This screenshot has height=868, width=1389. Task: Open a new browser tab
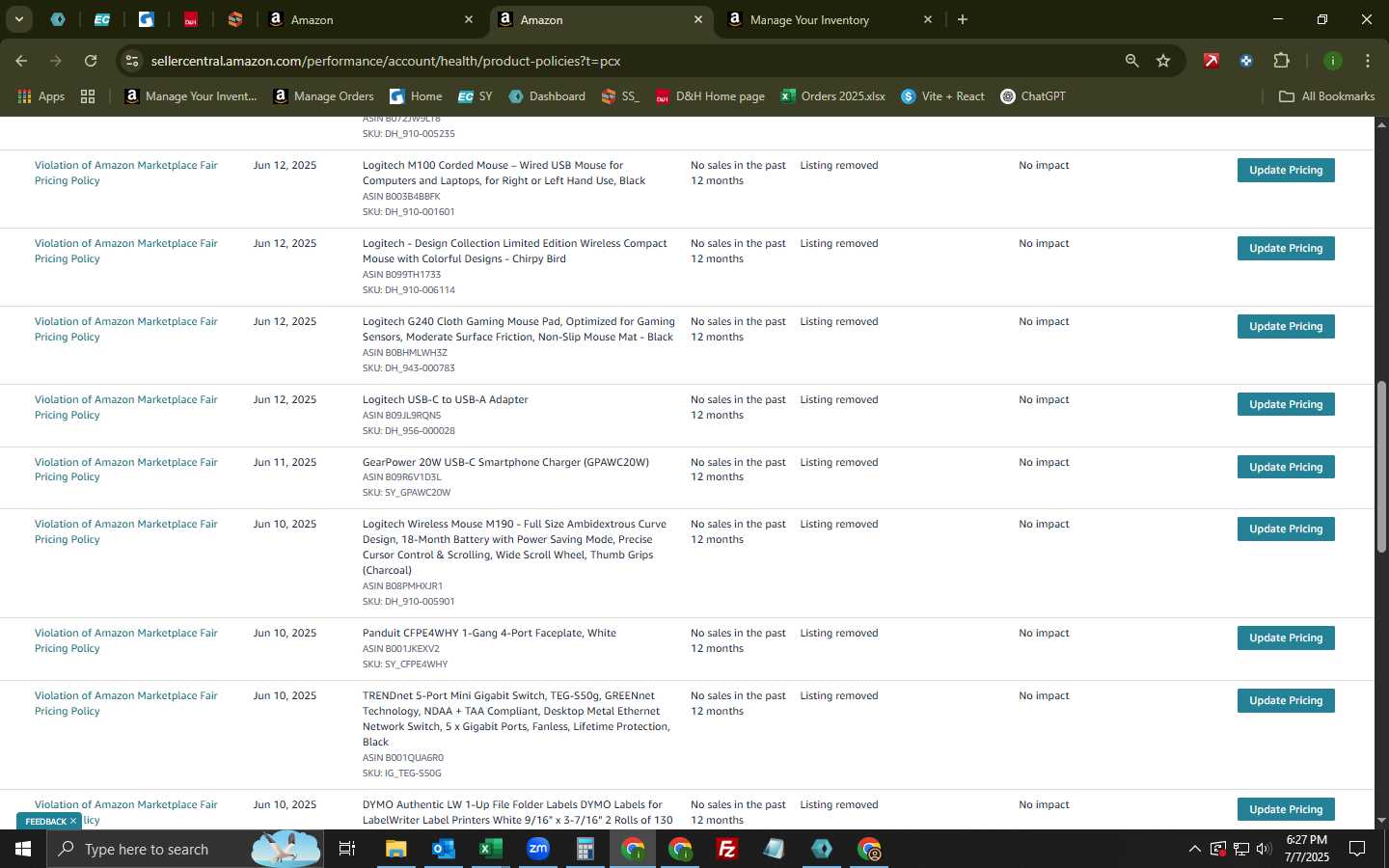(962, 19)
